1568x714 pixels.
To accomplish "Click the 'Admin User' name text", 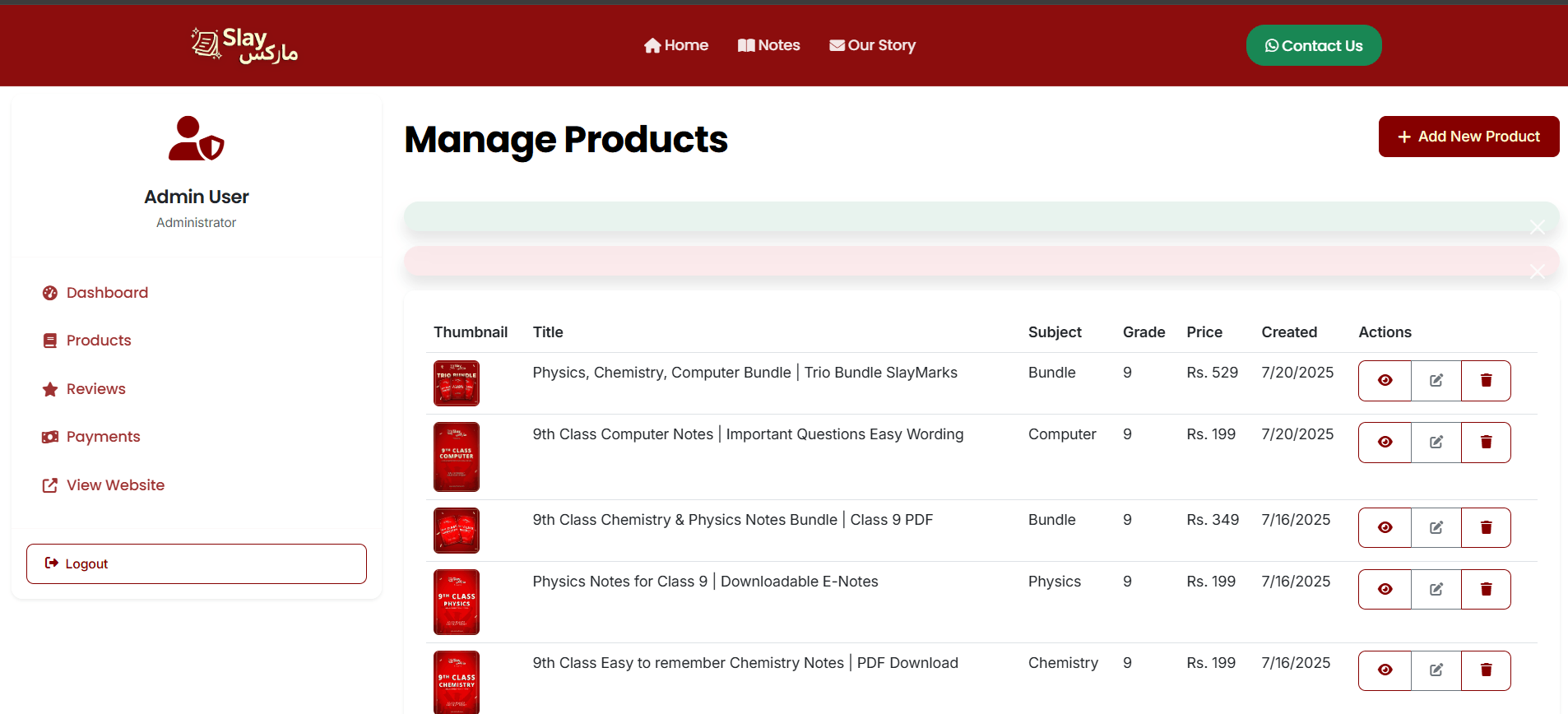I will 197,197.
